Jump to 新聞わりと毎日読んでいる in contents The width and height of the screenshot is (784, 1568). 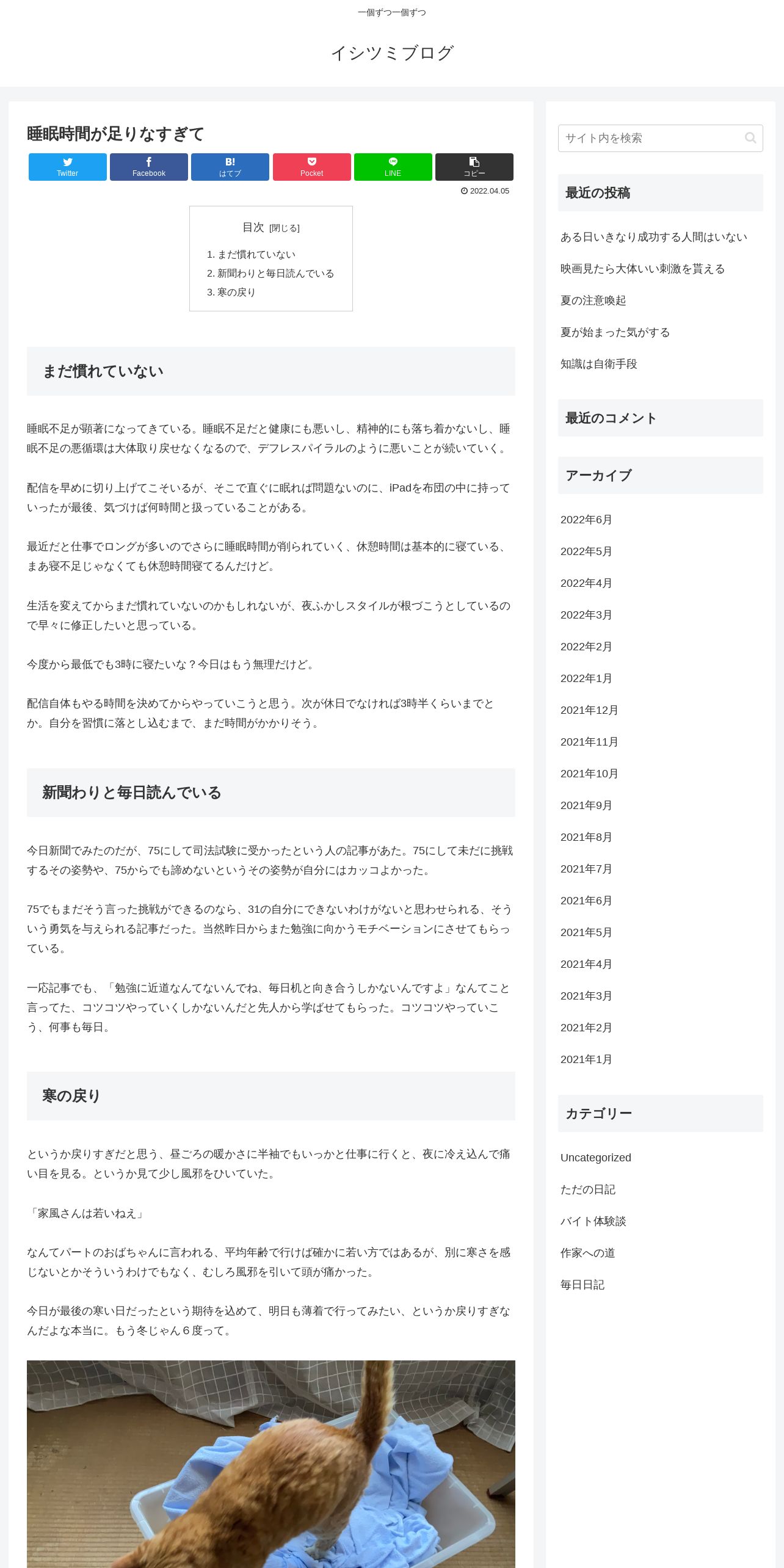pyautogui.click(x=276, y=273)
